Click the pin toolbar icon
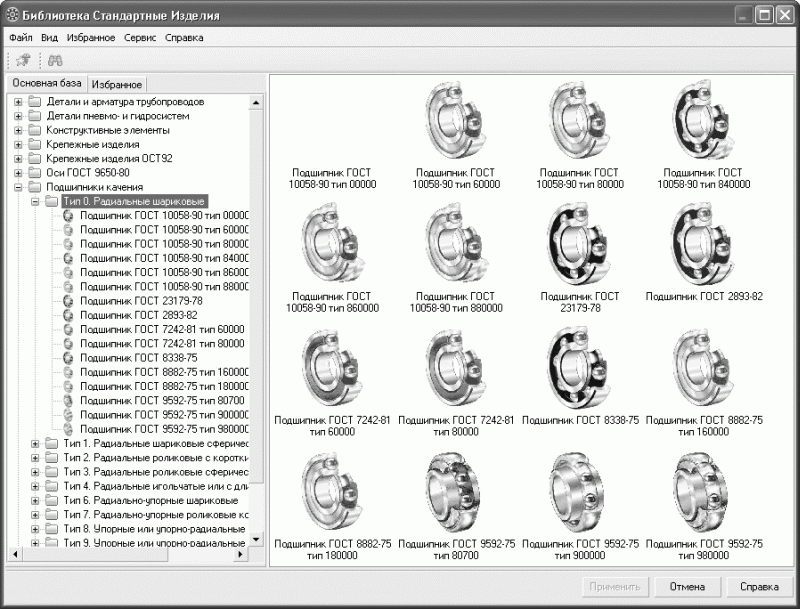Screen dimensions: 800x609 (x=23, y=60)
